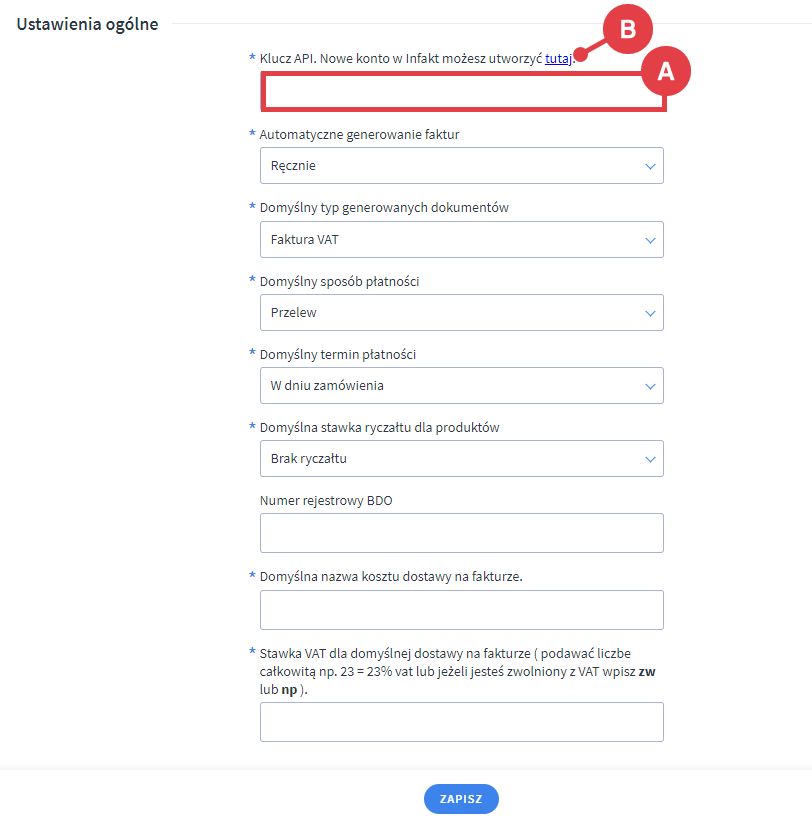Focus the 'Numer rejestrowy BDO' text field

click(x=461, y=533)
